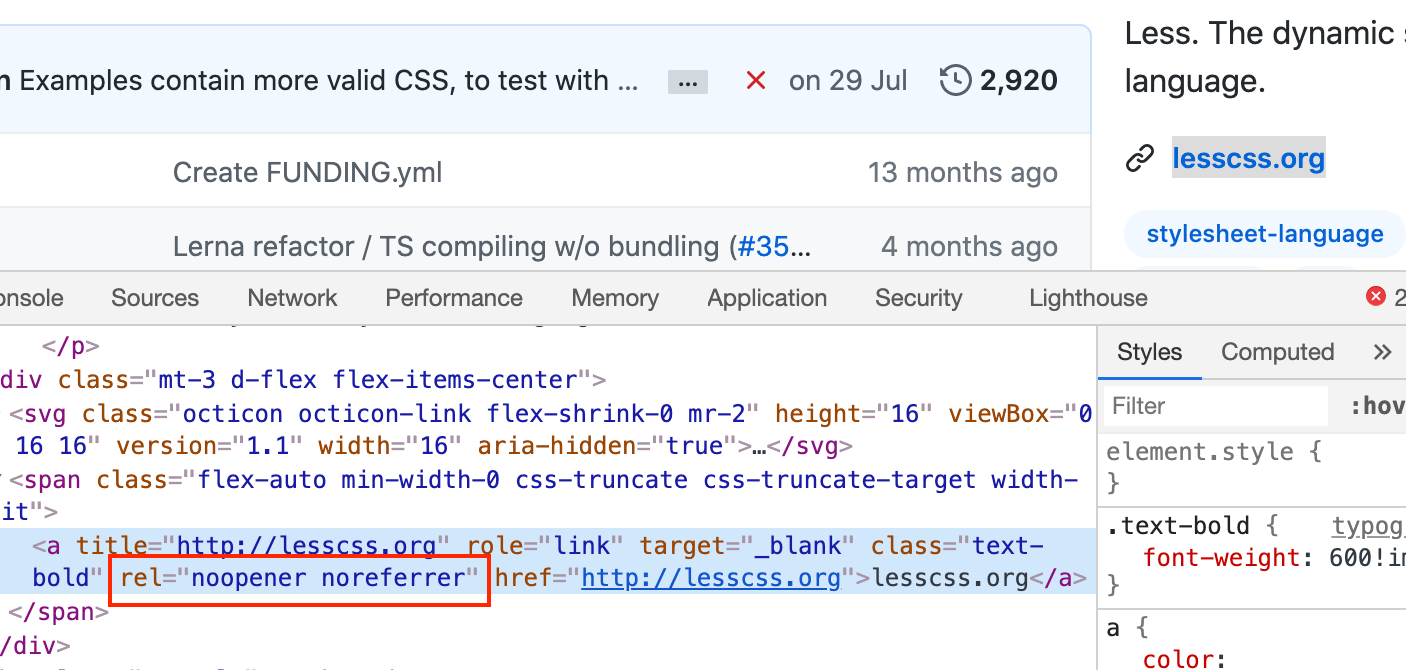Click the stylesheet-language topic tag
Screen dimensions: 1406x670
(1265, 235)
